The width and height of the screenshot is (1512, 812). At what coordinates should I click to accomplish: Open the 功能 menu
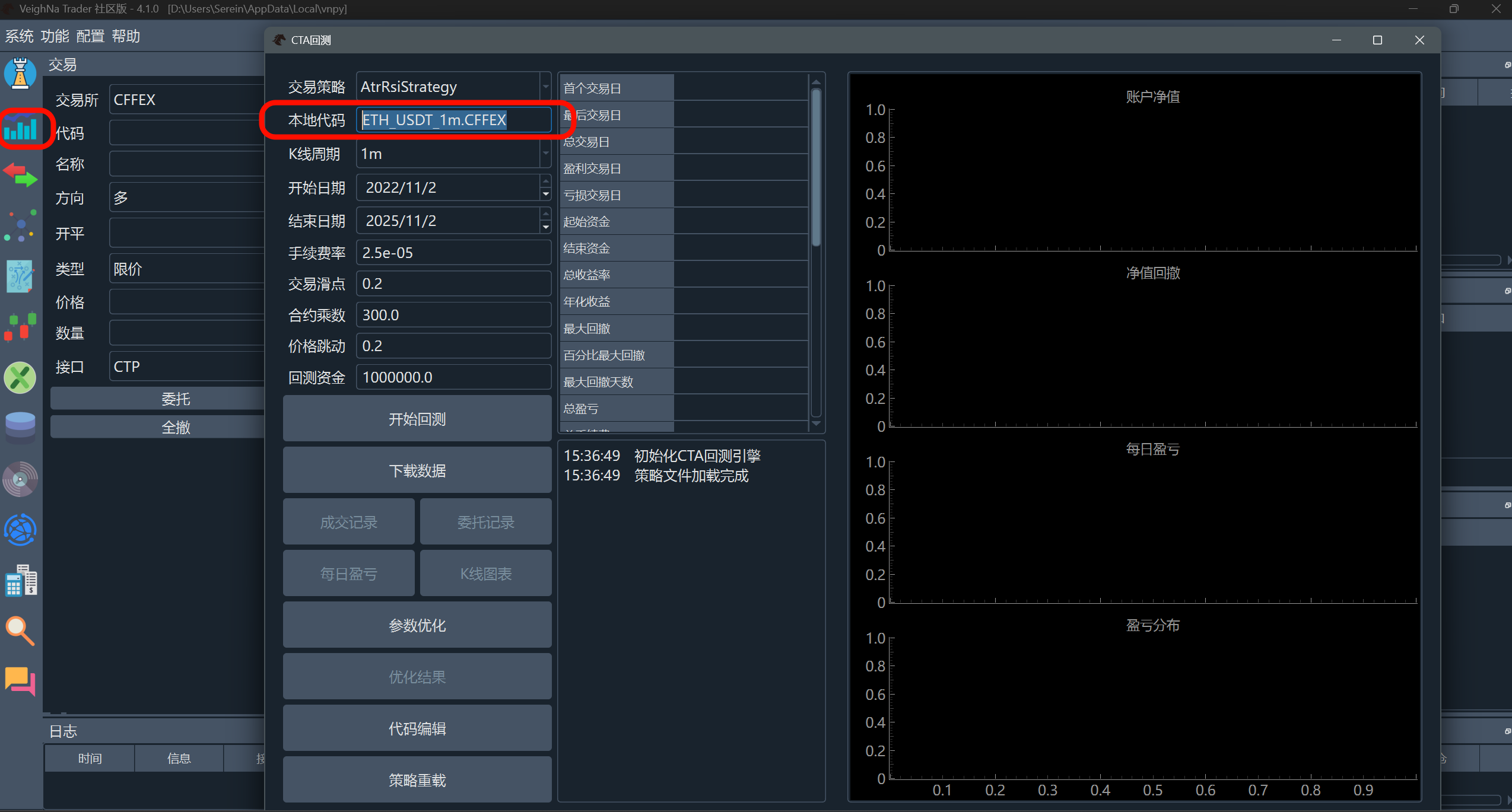(x=55, y=36)
